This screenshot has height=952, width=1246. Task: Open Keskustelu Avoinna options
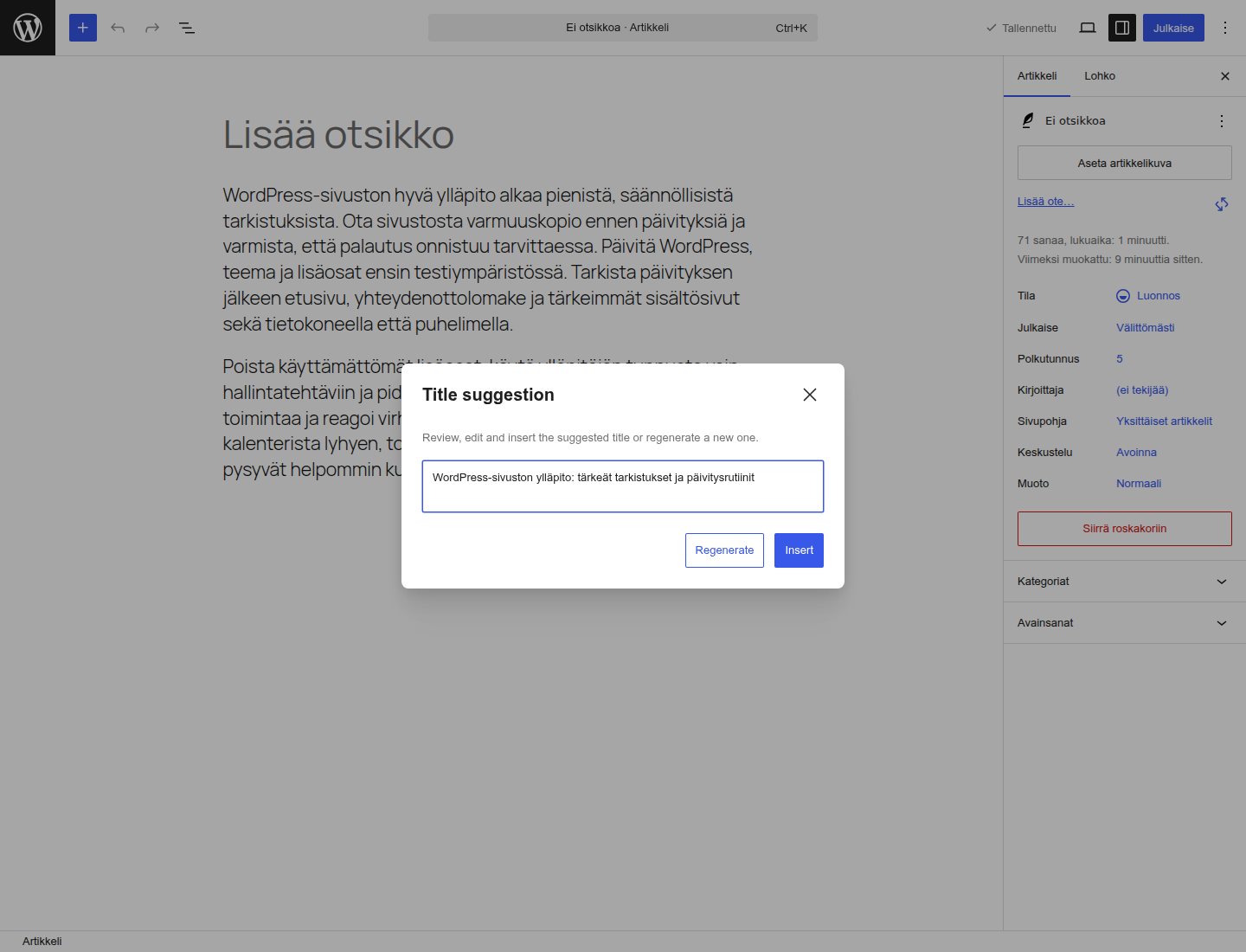(x=1136, y=453)
